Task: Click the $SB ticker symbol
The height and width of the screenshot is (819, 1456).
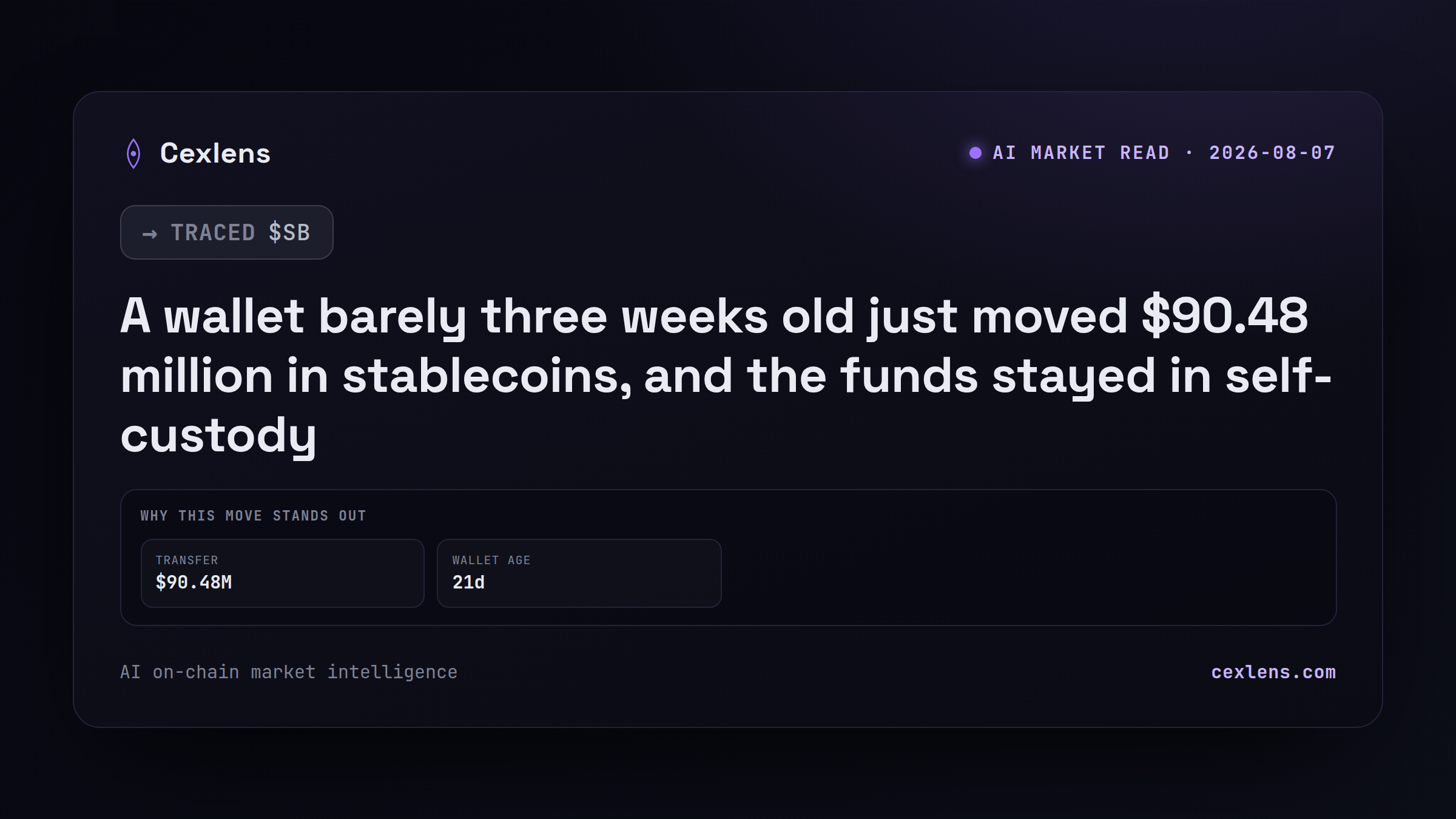Action: point(289,232)
